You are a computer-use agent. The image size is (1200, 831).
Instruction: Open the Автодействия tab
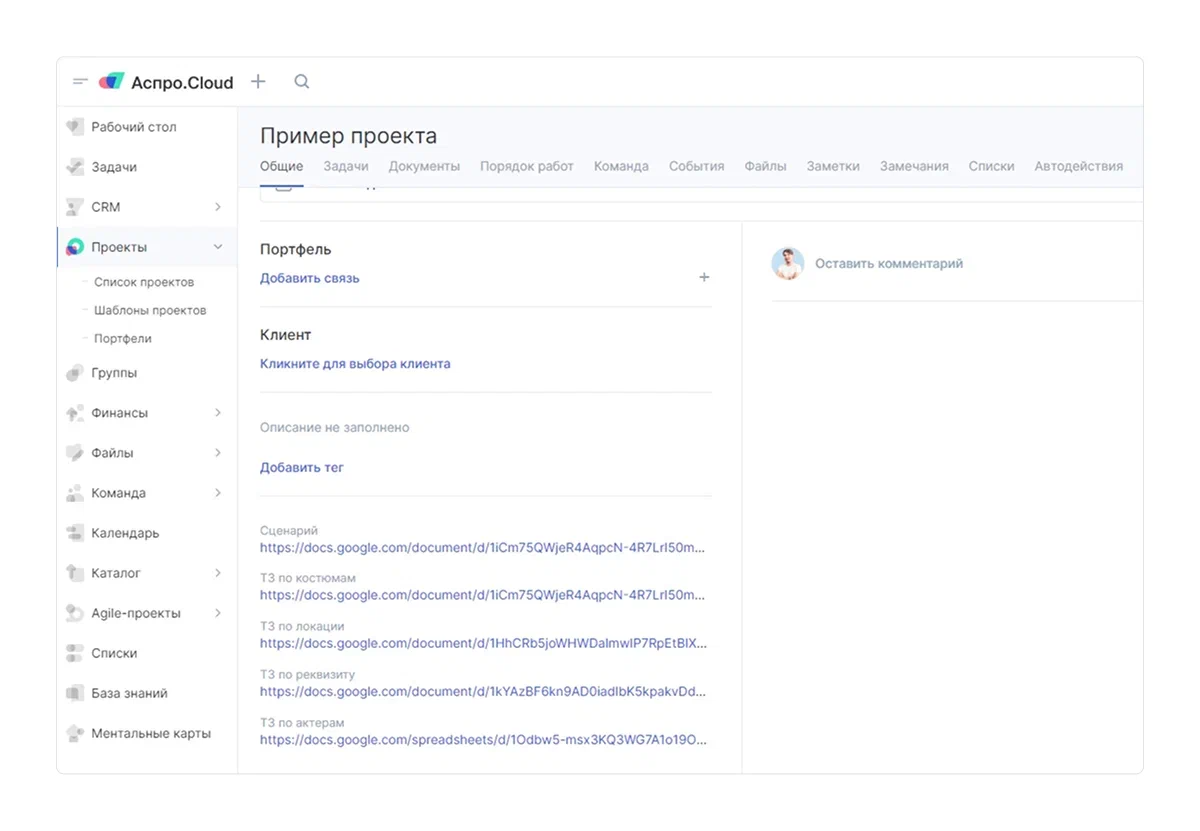tap(1078, 166)
